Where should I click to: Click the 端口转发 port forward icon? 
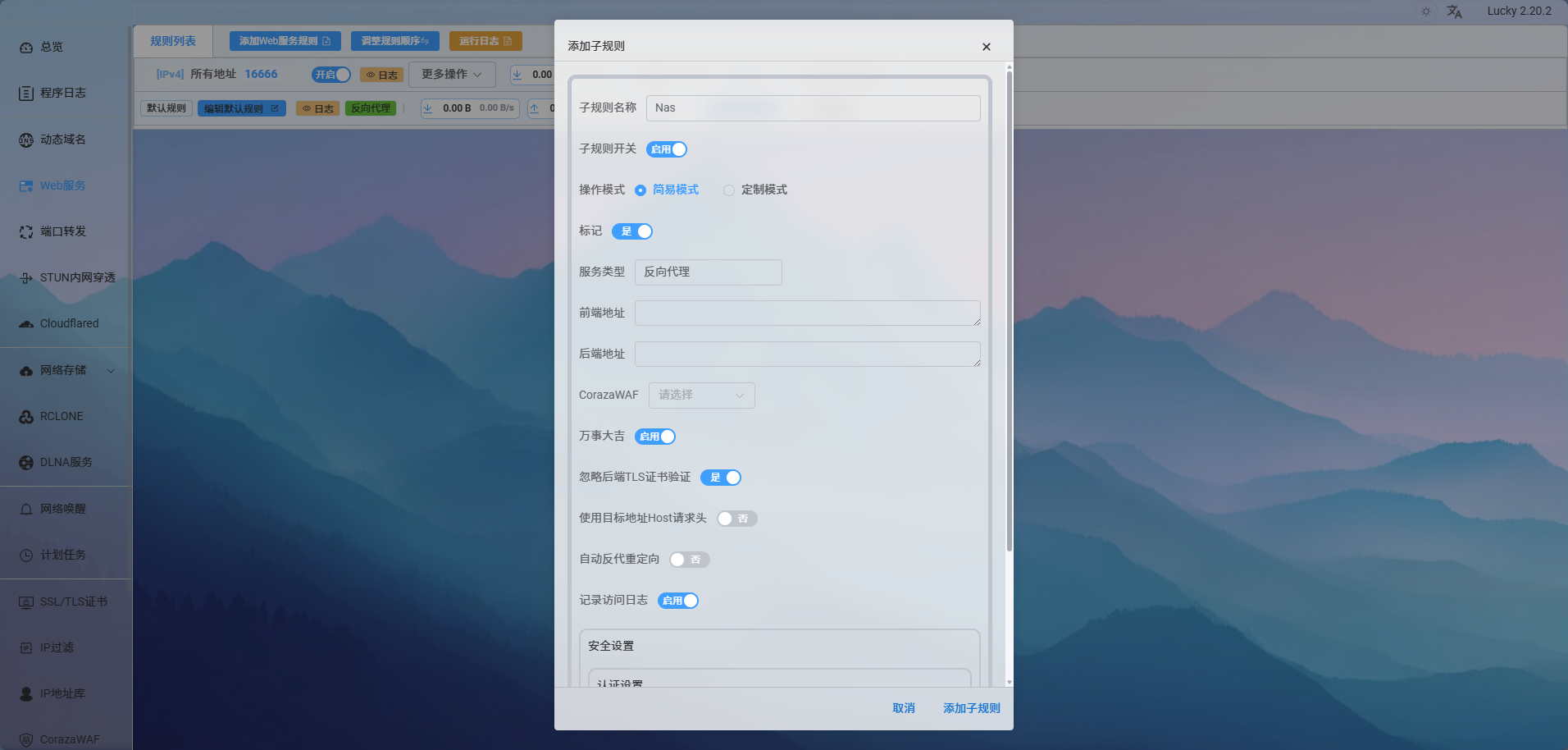[x=26, y=232]
